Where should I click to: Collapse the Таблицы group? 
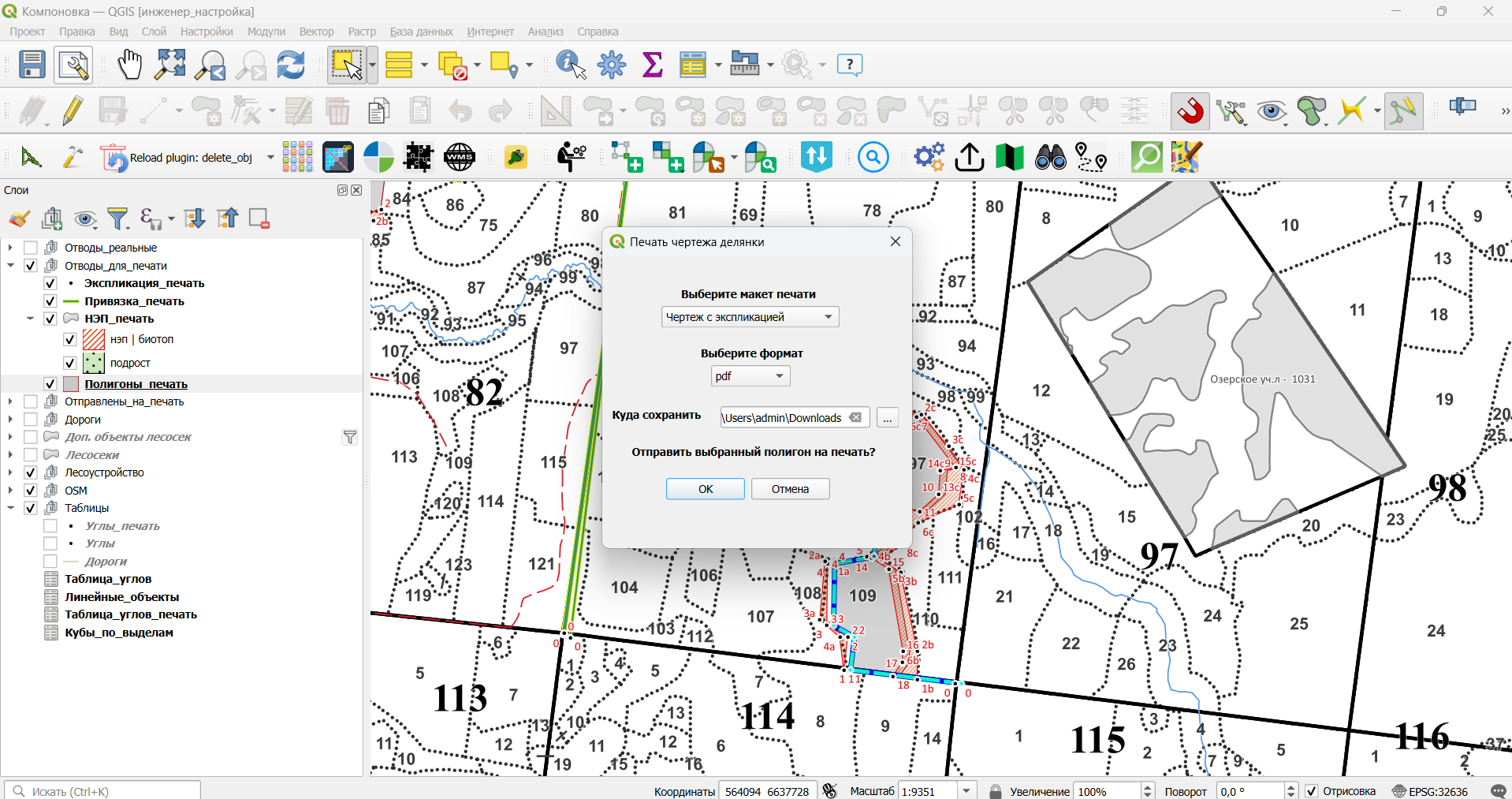(x=10, y=508)
